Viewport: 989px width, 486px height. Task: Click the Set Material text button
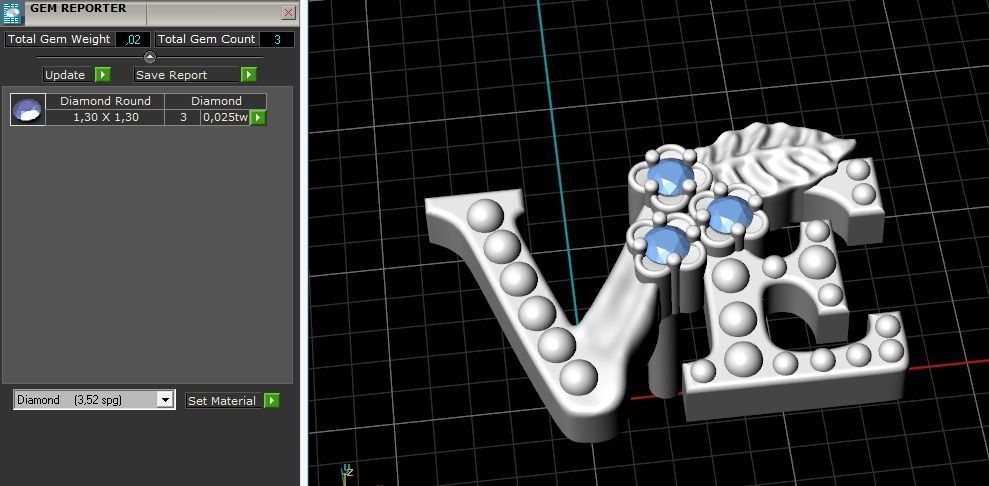222,400
